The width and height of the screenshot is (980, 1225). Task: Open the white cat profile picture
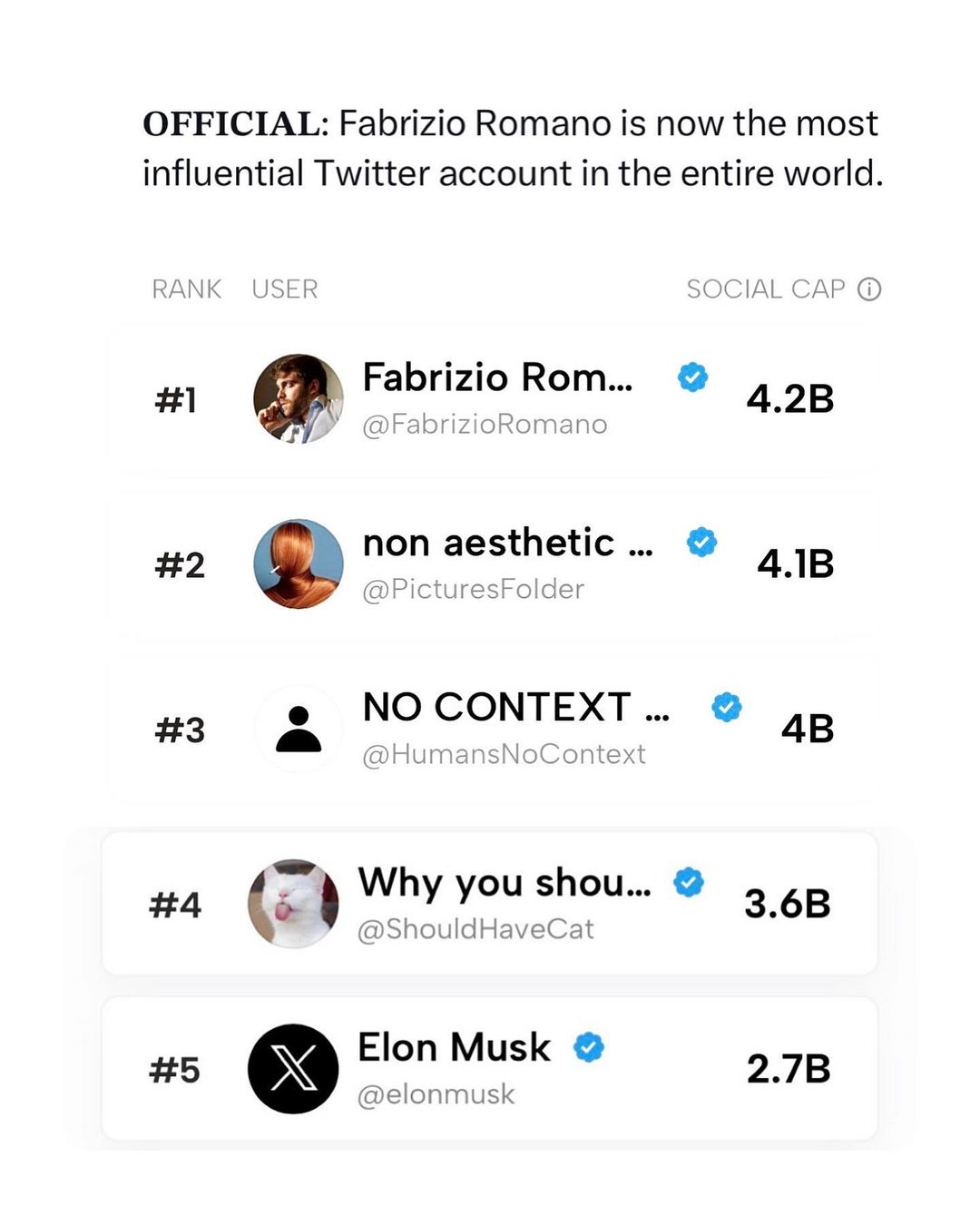[293, 904]
